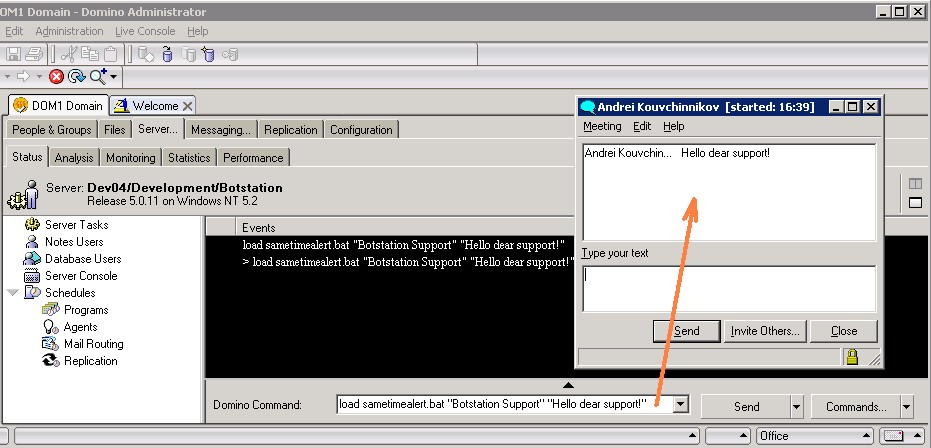The image size is (931, 448).
Task: Select Database Users in the tree
Action: click(83, 259)
